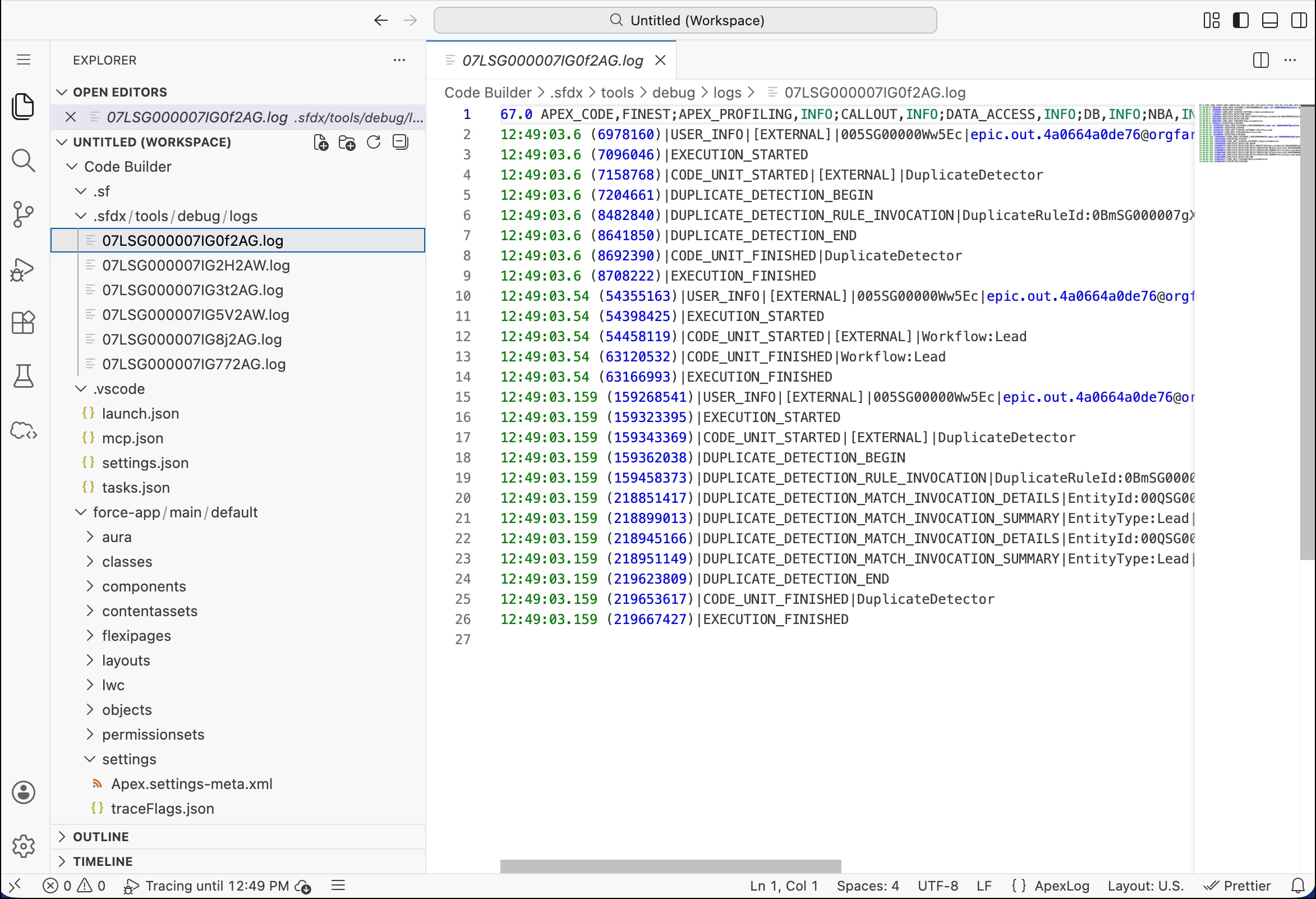Close the 07LSG000007IG0f2AG.log editor tab

pyautogui.click(x=660, y=60)
